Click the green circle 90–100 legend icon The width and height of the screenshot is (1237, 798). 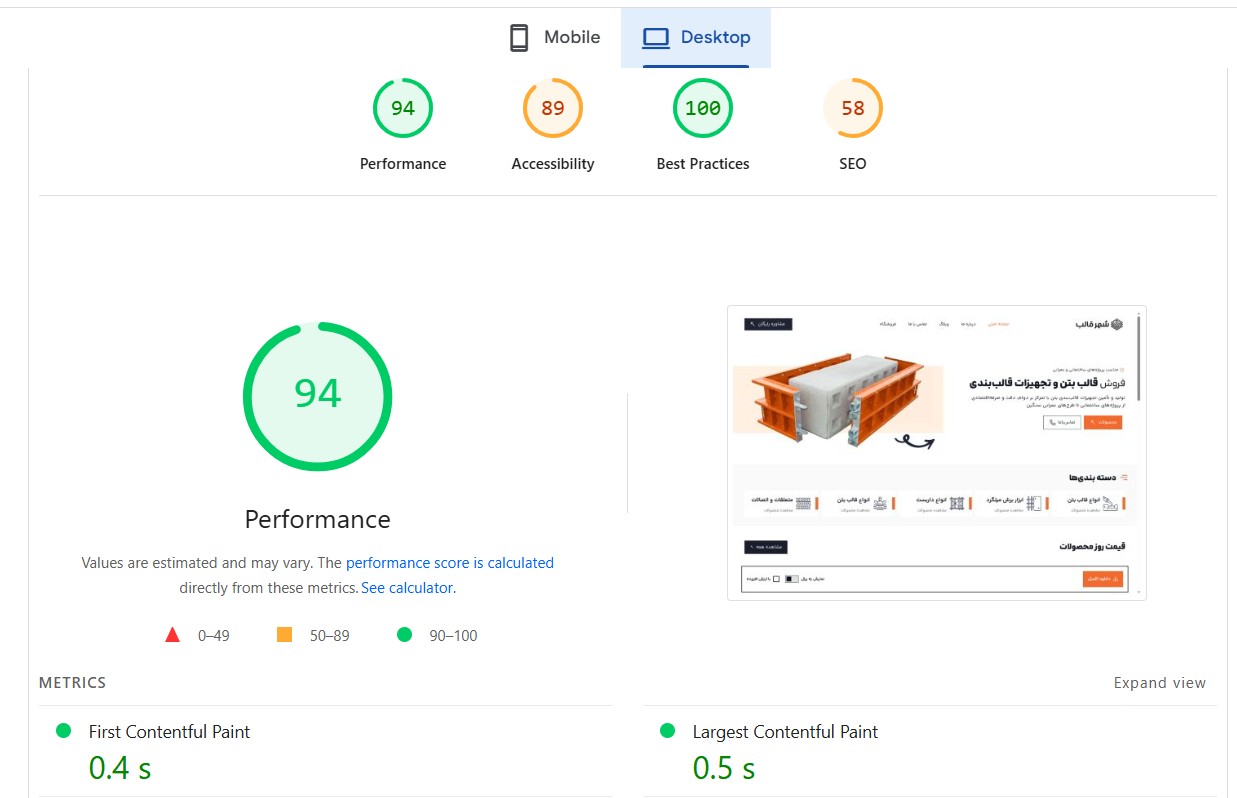(404, 635)
